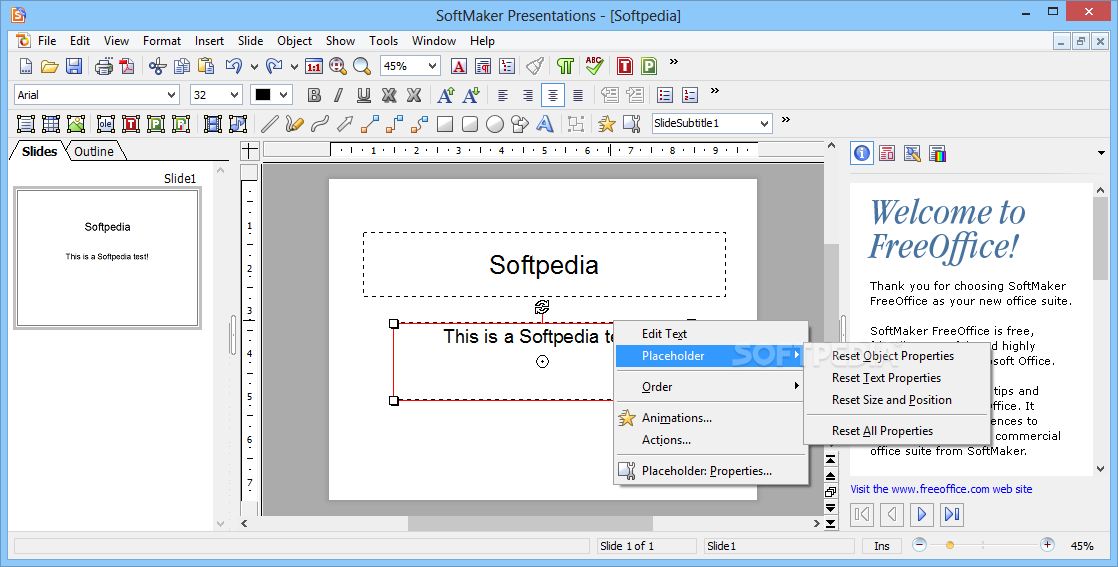Insert a movie frame
The height and width of the screenshot is (567, 1118).
(x=212, y=123)
